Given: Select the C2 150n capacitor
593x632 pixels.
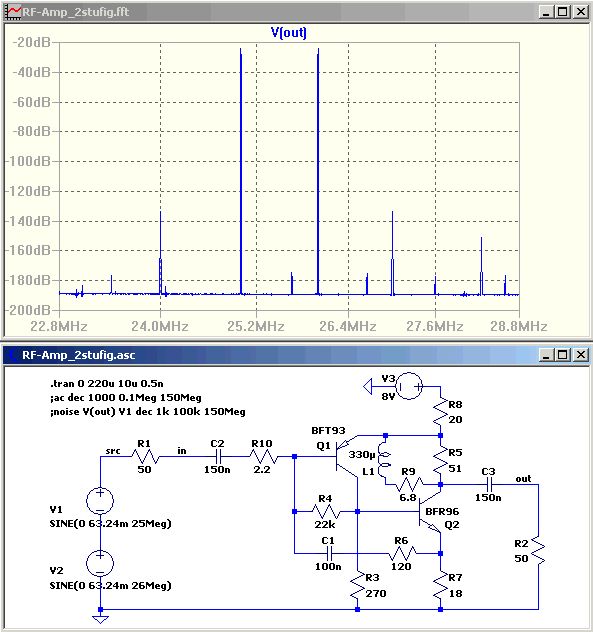Looking at the screenshot, I should click(x=218, y=456).
